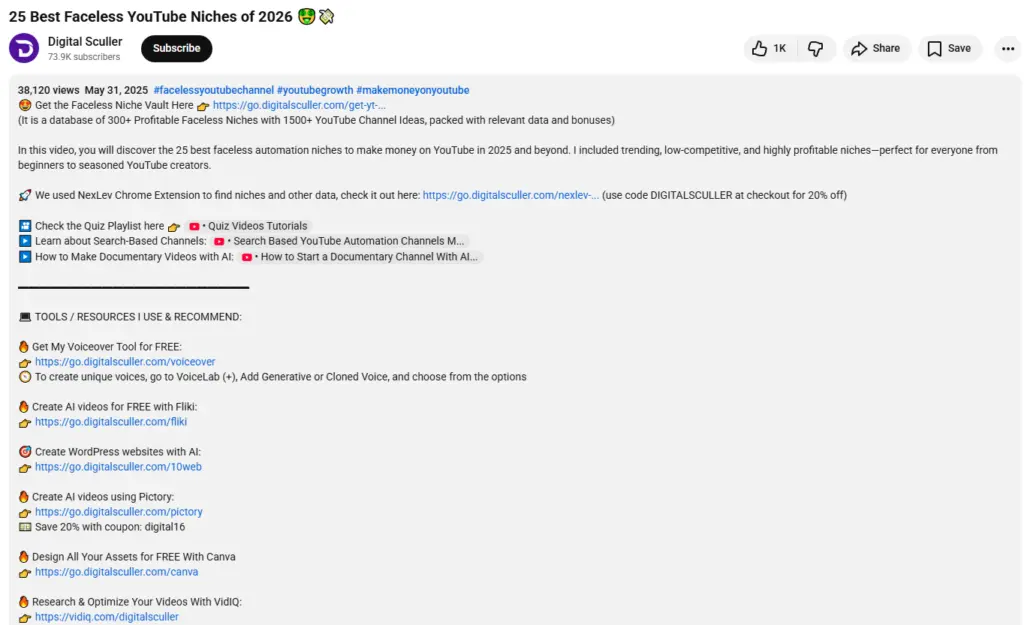This screenshot has width=1024, height=625.
Task: Click the #makemoneyonyoutube hashtag
Action: coord(412,90)
